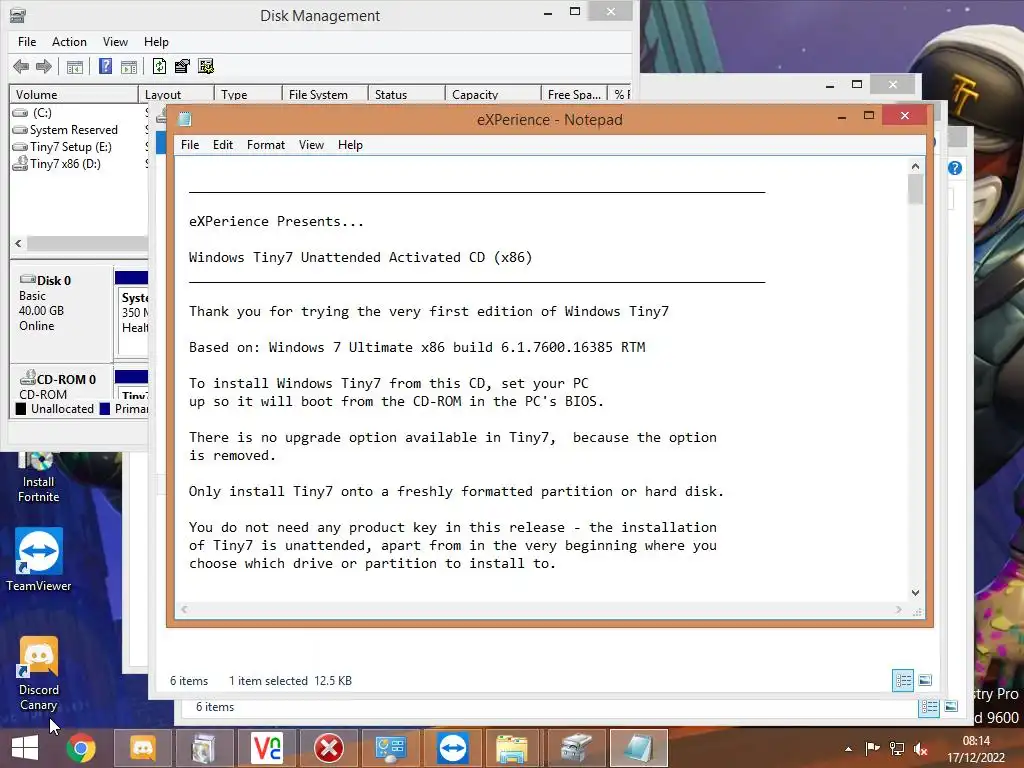Open Install Fortnite desktop shortcut

coord(39,478)
